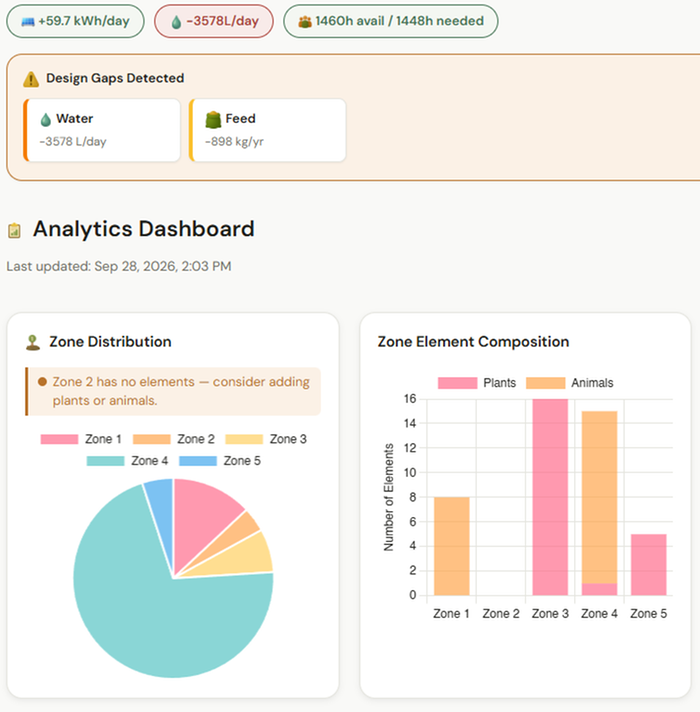Screen dimensions: 700x712
Task: Click the Zone 3 pink plants bar
Action: [550, 497]
